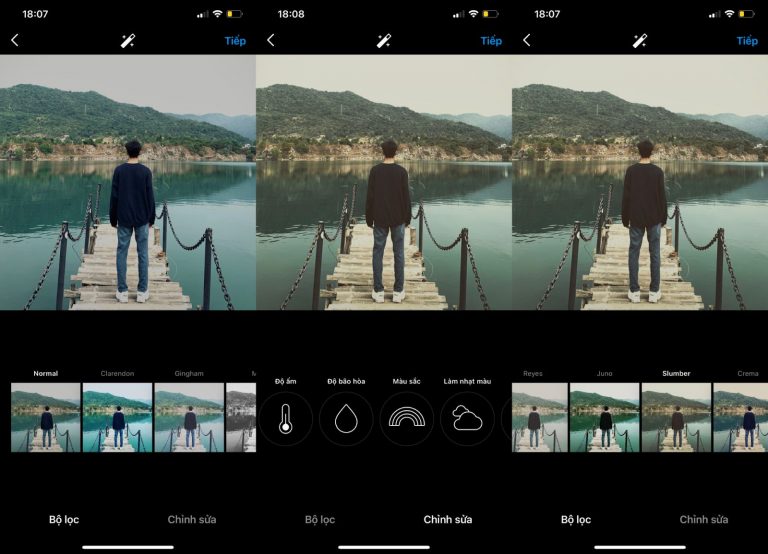Viewport: 768px width, 554px height.
Task: Choose the Làm nhạt màu cloud icon
Action: (x=467, y=418)
